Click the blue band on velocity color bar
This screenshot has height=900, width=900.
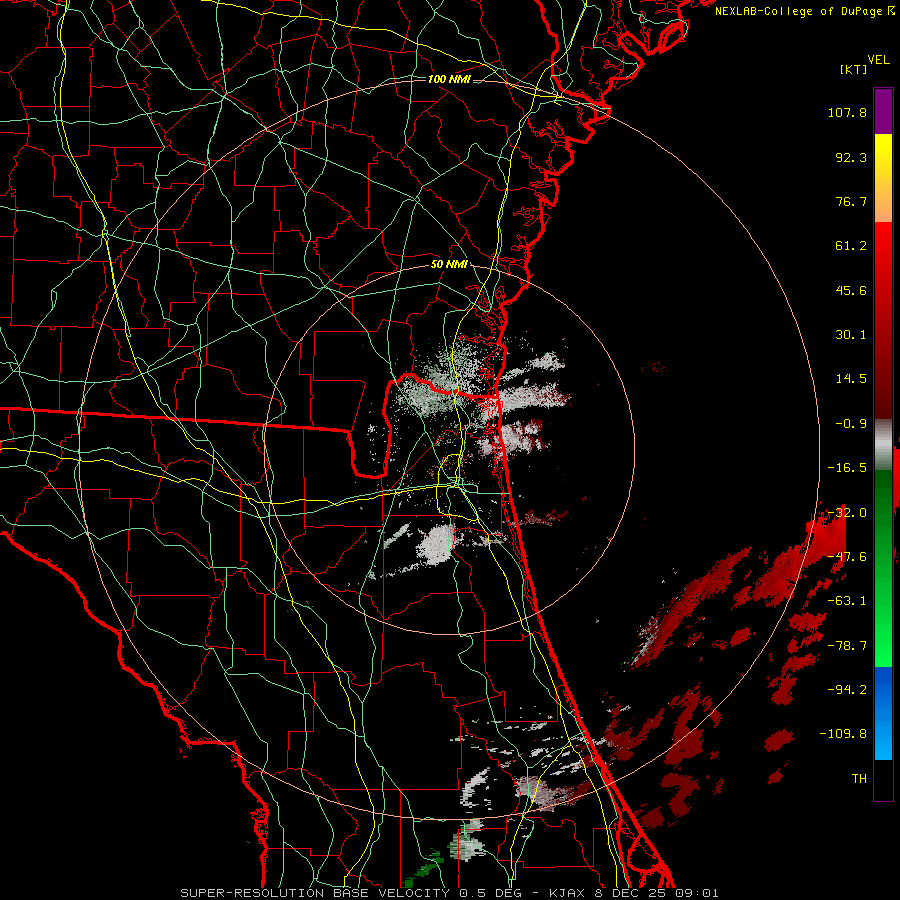coord(883,713)
